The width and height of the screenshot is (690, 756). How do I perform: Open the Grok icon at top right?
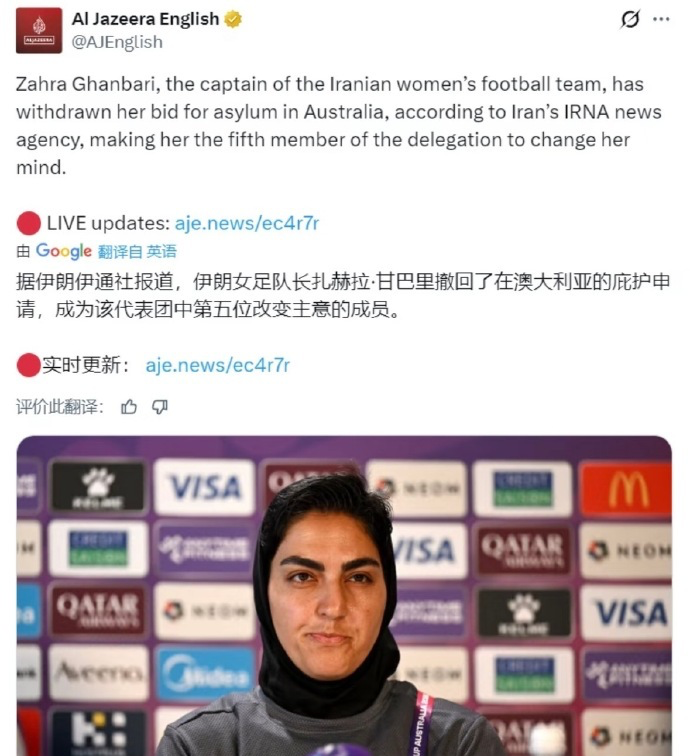(630, 19)
